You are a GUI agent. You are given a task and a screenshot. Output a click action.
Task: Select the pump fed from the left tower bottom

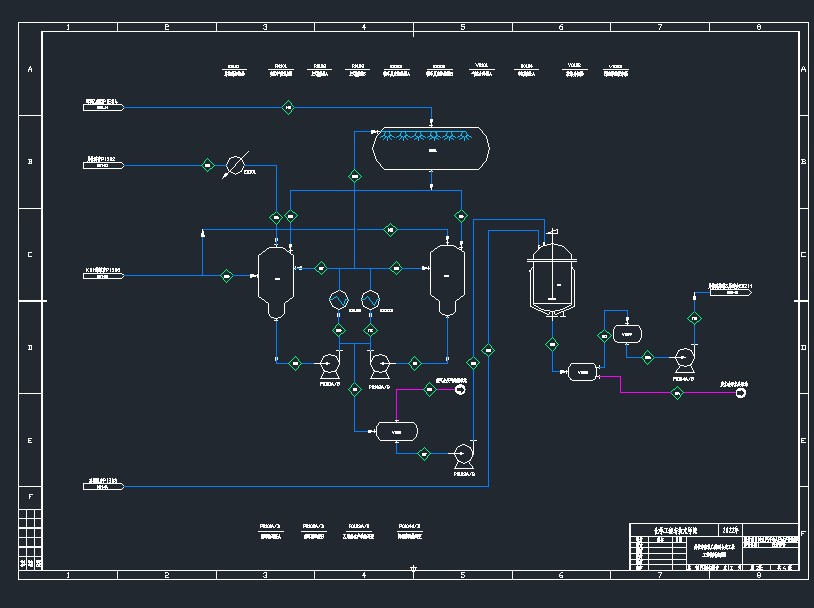(x=330, y=365)
